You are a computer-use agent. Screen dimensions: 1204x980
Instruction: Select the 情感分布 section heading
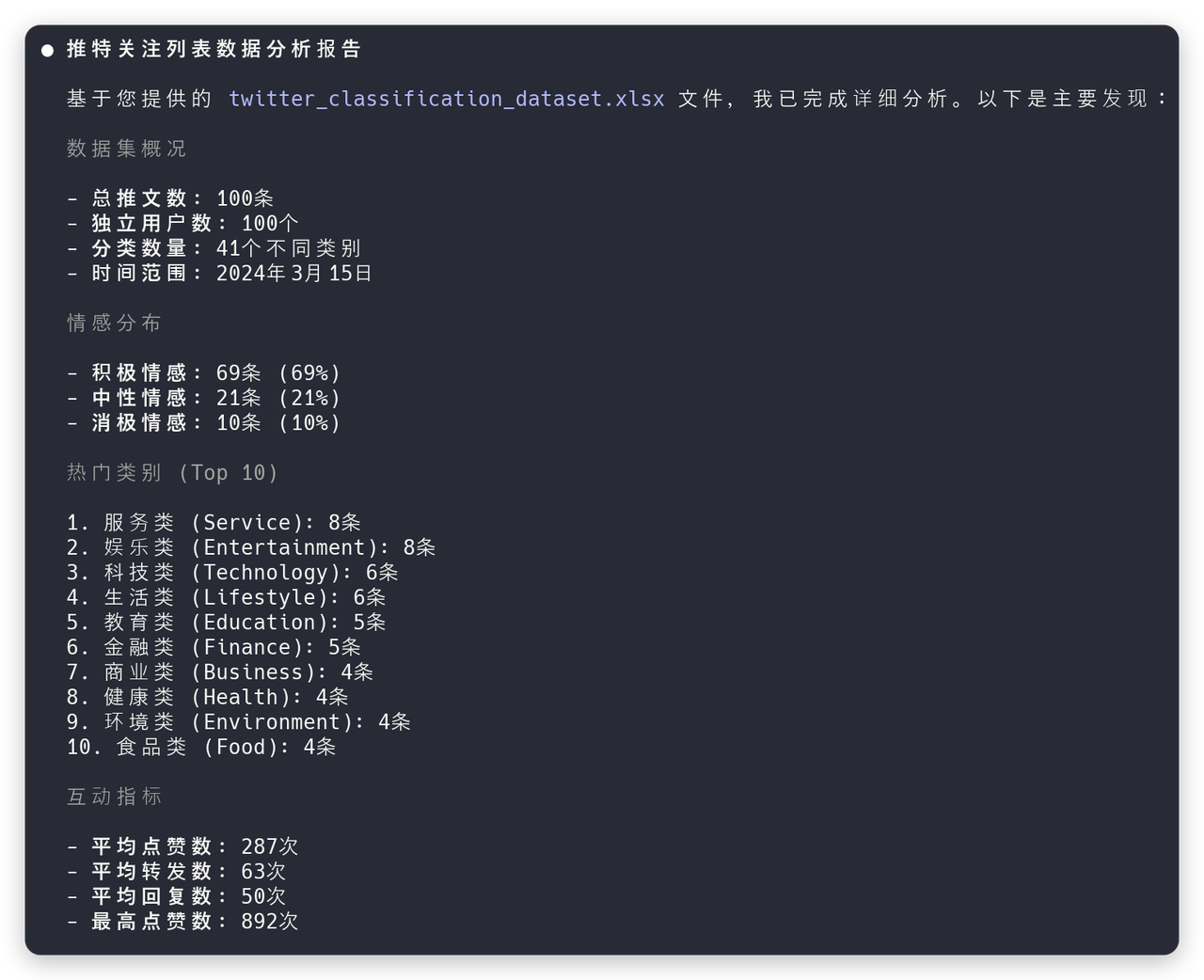tap(114, 323)
